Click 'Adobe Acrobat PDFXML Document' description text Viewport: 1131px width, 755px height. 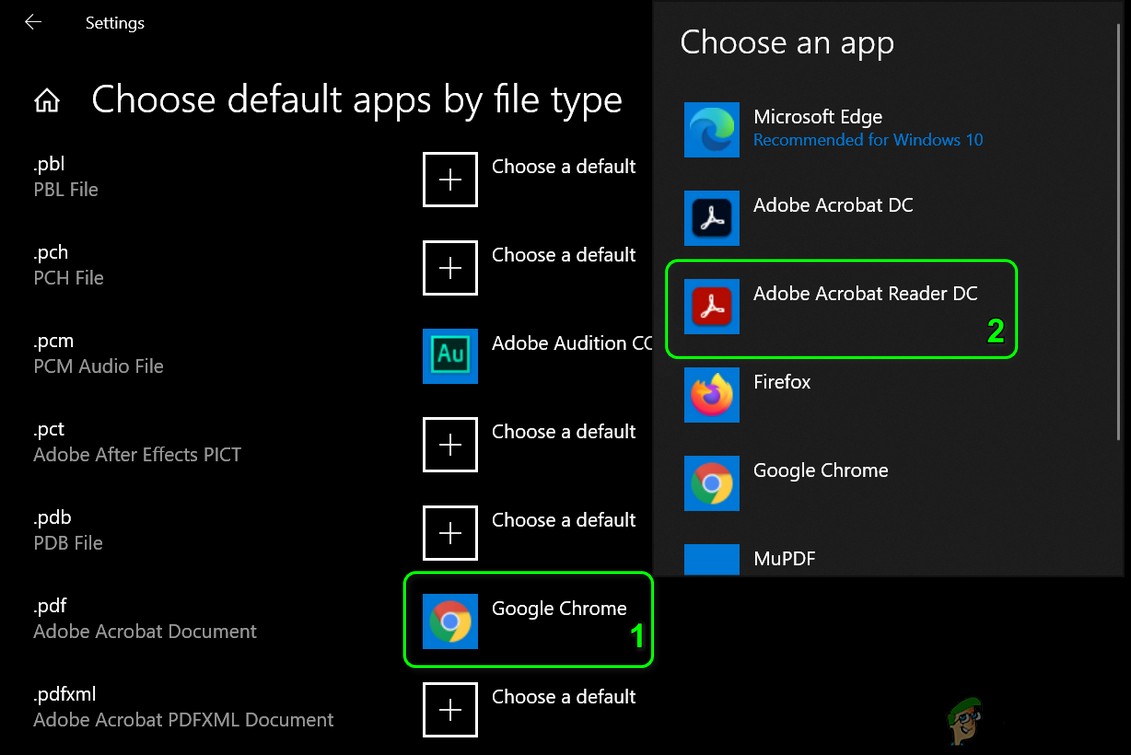click(183, 720)
